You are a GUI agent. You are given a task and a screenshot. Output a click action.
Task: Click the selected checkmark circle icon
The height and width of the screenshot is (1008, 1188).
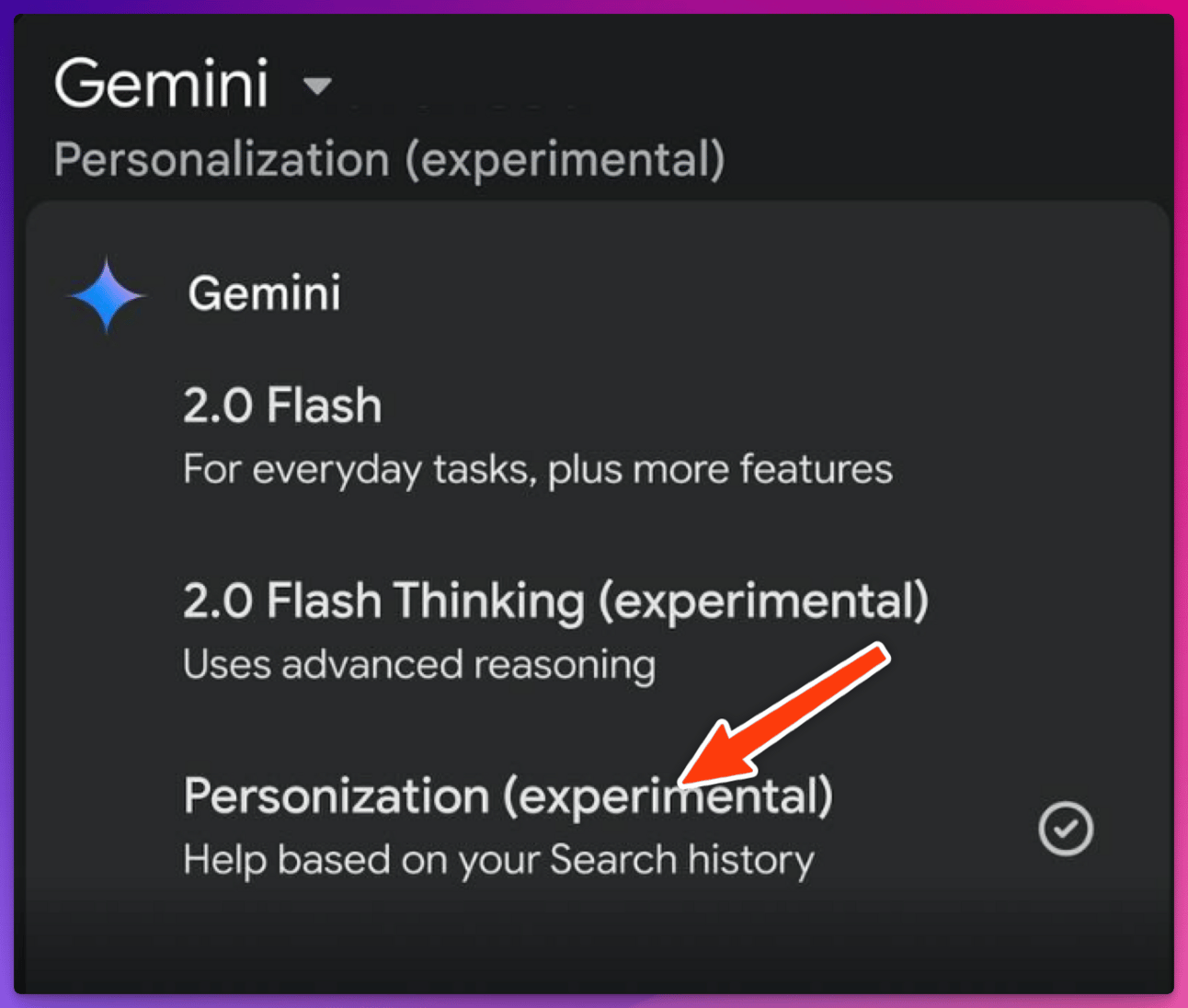pyautogui.click(x=1066, y=829)
